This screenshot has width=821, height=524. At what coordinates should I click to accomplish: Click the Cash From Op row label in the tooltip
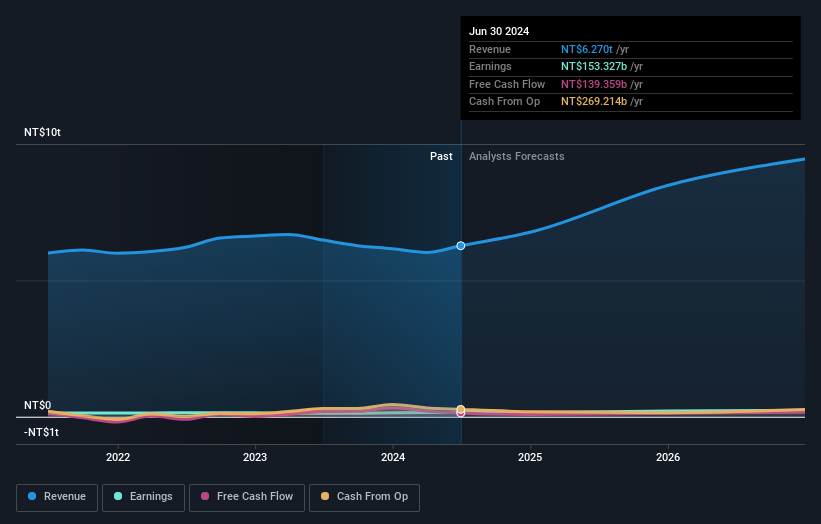pos(504,102)
